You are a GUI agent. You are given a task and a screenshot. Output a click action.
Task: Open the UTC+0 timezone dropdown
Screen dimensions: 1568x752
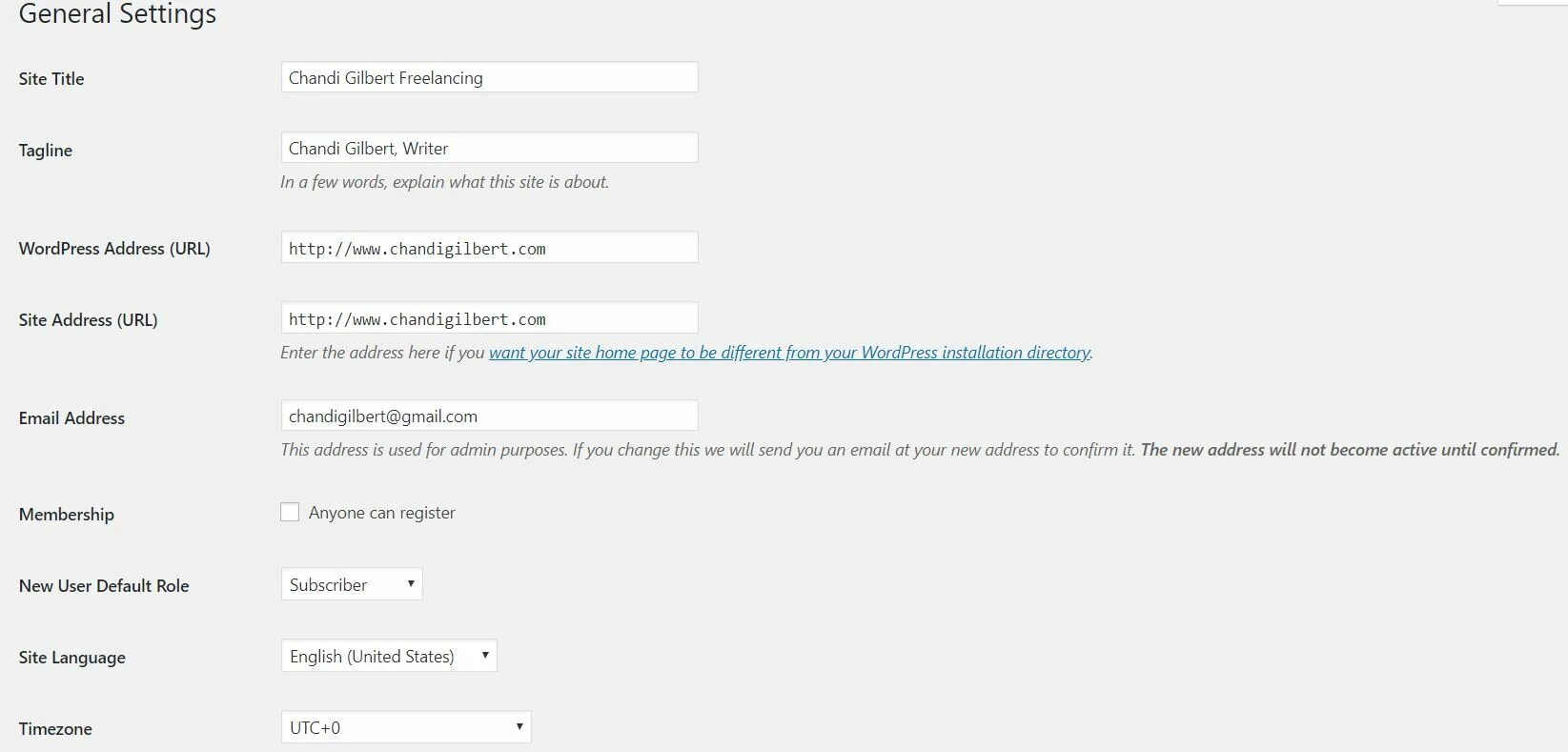406,727
